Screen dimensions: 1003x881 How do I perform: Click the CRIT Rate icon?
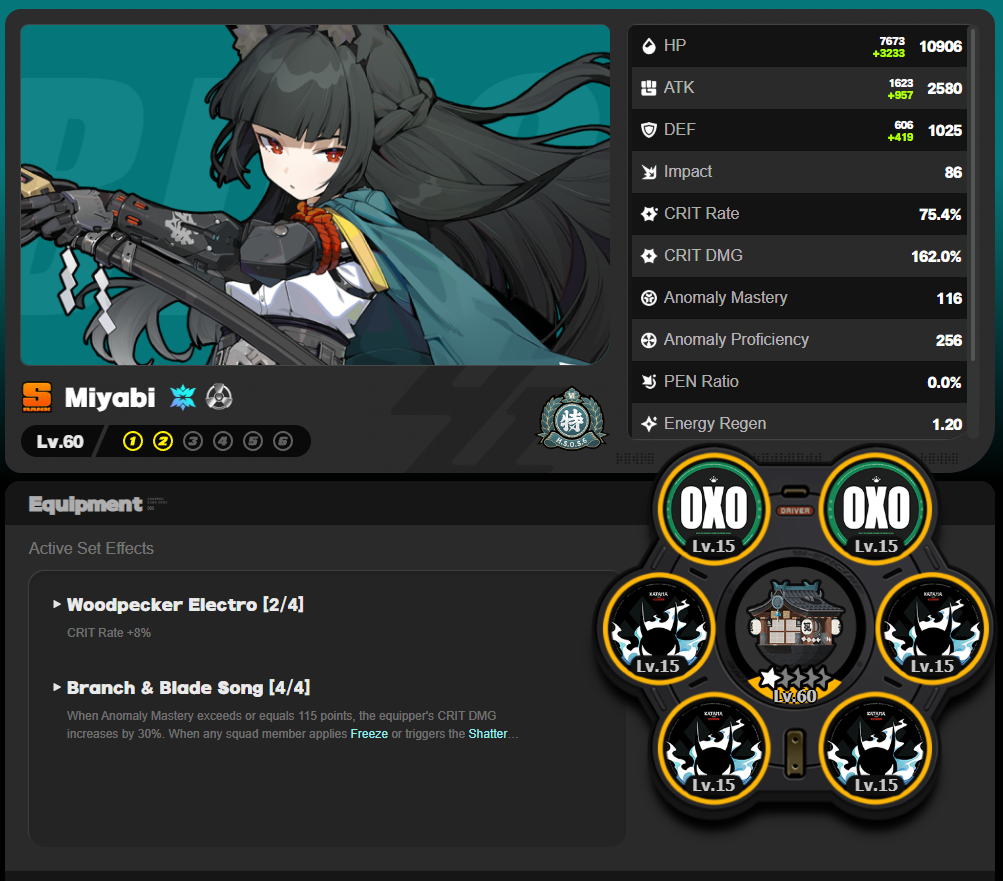(x=649, y=214)
